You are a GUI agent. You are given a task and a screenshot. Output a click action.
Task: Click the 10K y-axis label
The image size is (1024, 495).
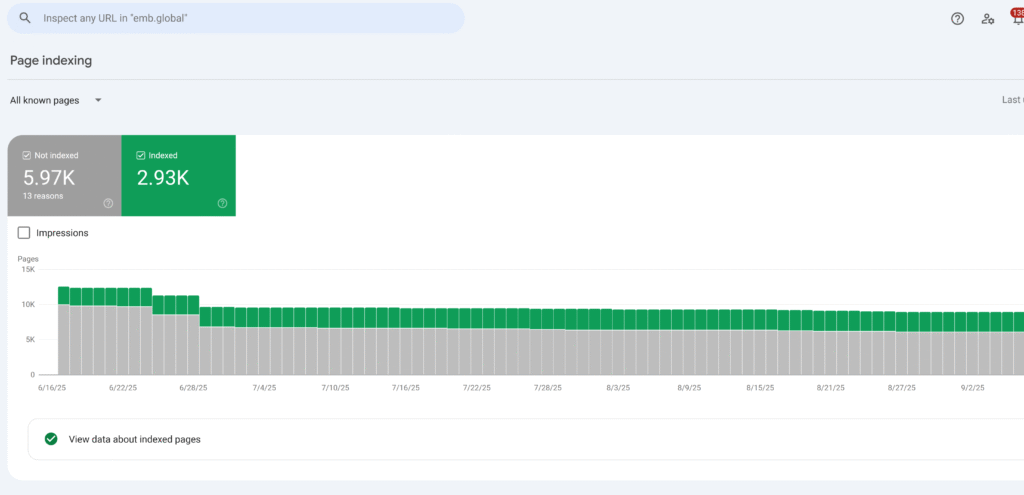point(28,304)
